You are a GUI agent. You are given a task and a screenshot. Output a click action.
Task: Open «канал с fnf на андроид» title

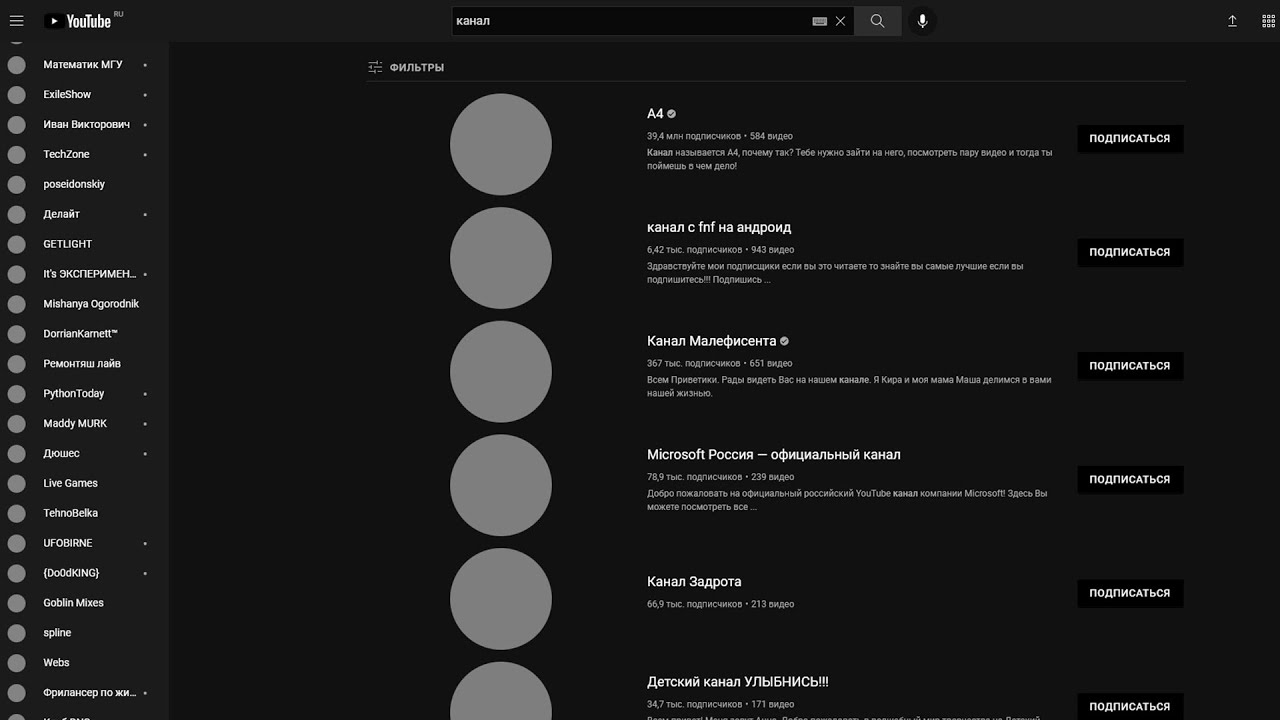click(x=719, y=227)
